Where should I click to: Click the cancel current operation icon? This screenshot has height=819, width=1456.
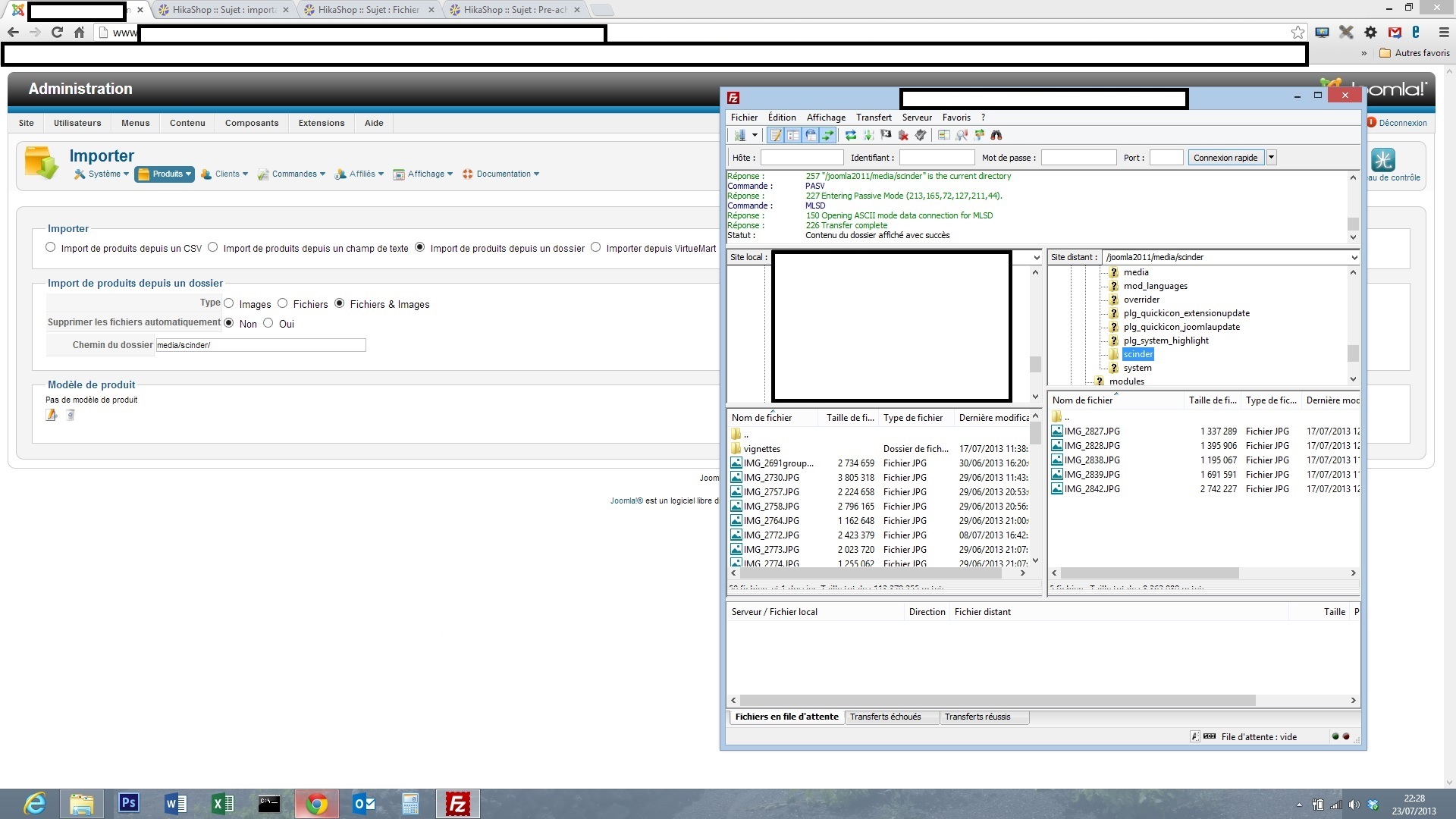click(886, 135)
